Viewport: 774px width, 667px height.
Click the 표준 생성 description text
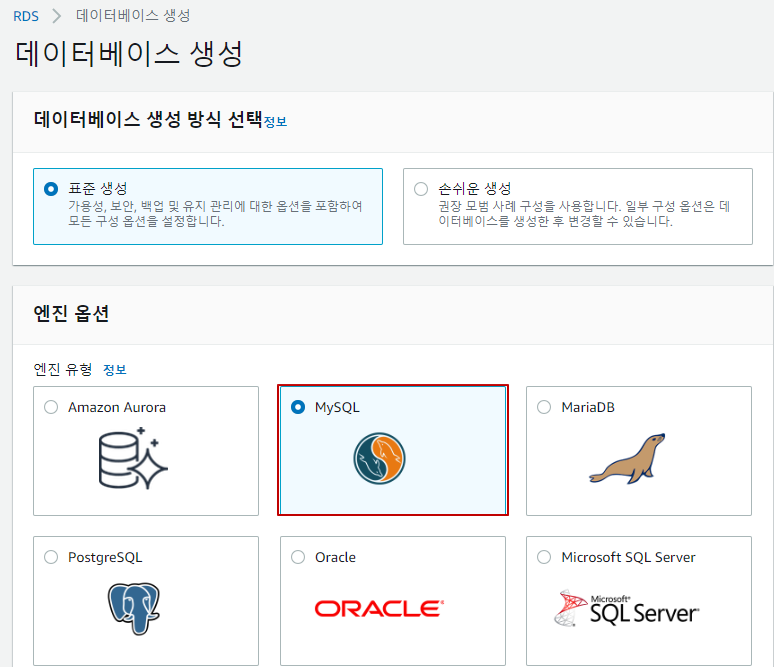coord(215,213)
